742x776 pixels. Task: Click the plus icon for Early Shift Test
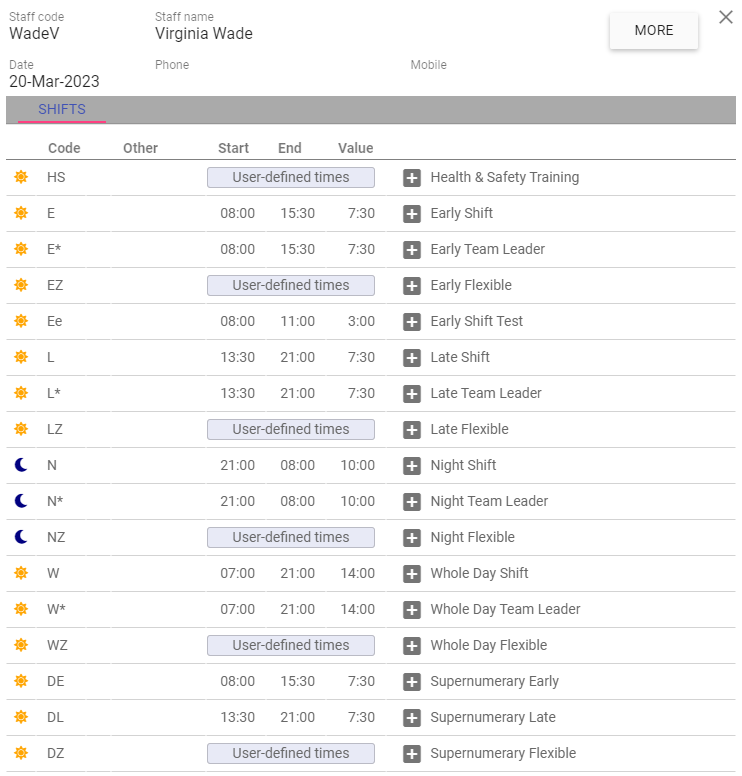point(412,322)
